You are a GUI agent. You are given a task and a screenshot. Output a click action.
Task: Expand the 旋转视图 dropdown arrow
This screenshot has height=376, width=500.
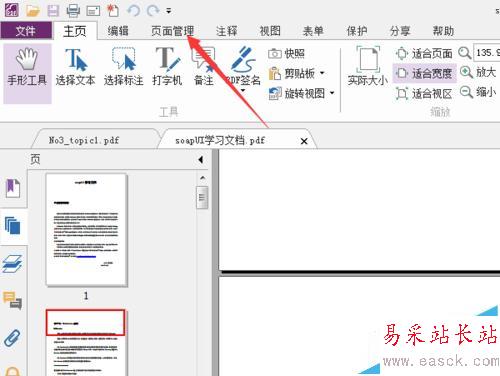point(332,93)
